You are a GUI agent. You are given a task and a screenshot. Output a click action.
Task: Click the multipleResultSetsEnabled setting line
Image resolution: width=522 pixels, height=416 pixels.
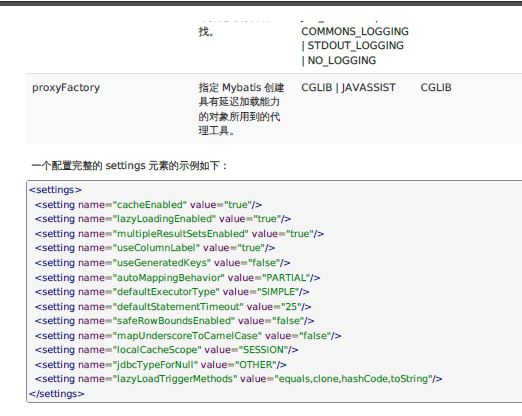click(x=179, y=234)
